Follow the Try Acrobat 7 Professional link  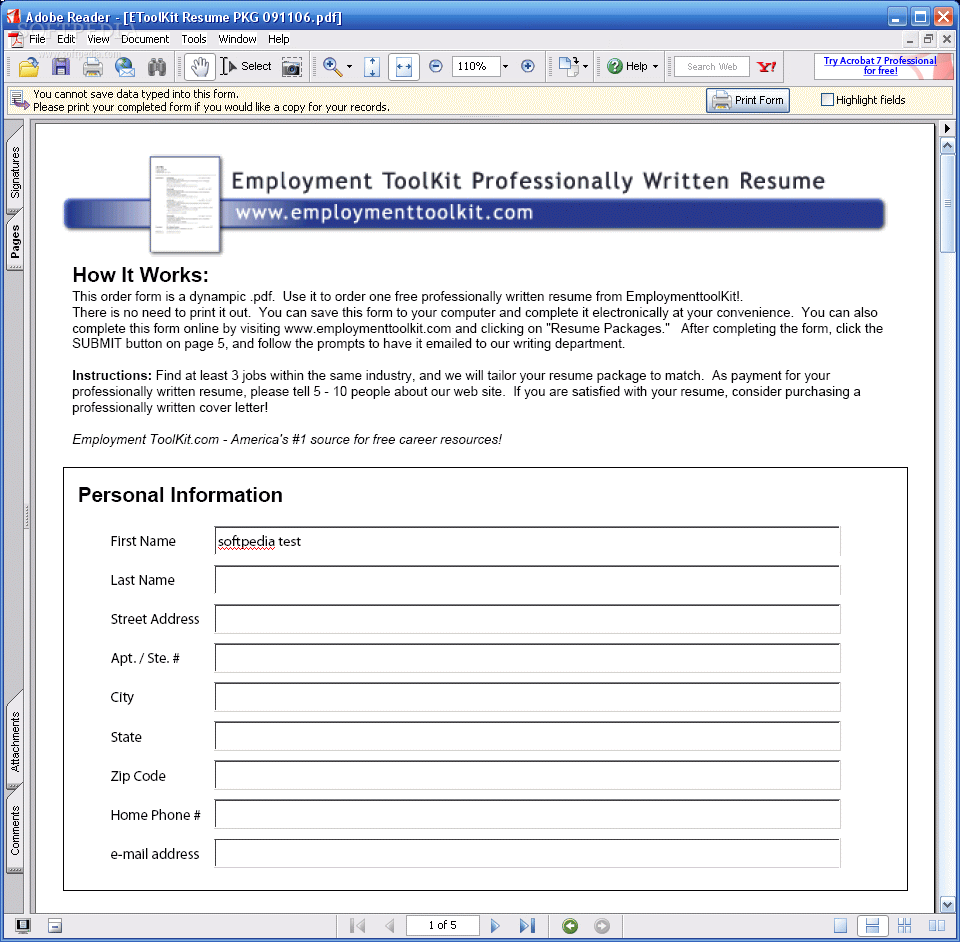[880, 65]
